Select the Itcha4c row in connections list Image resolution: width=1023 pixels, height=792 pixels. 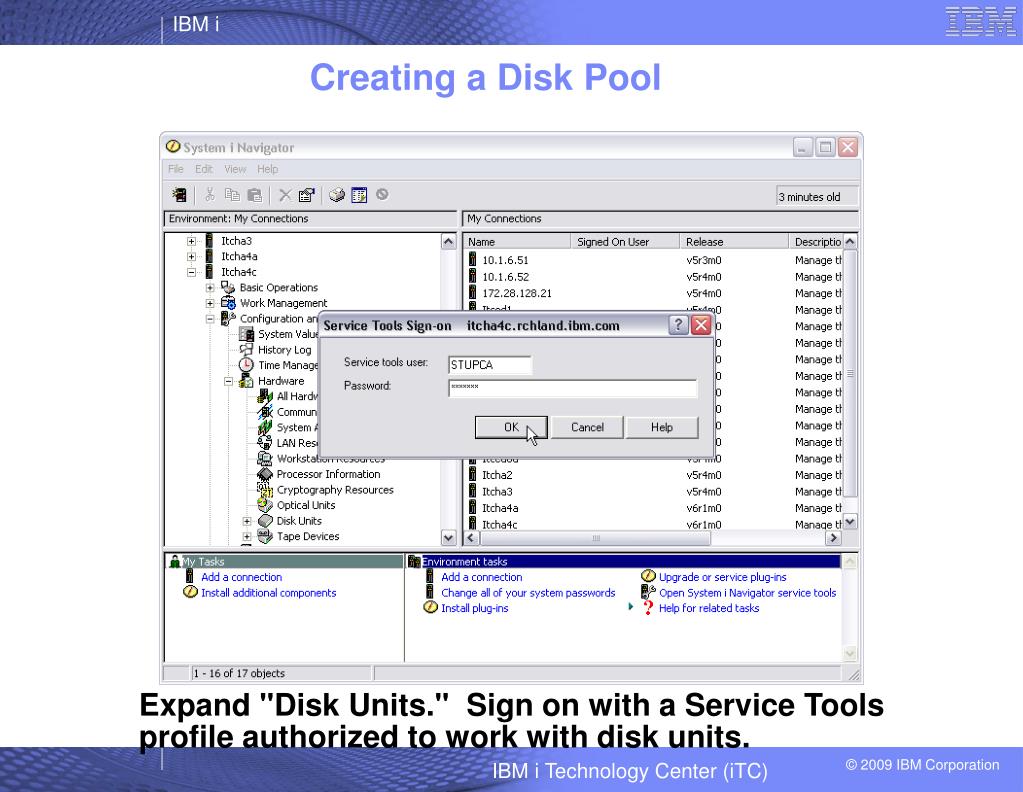[654, 525]
